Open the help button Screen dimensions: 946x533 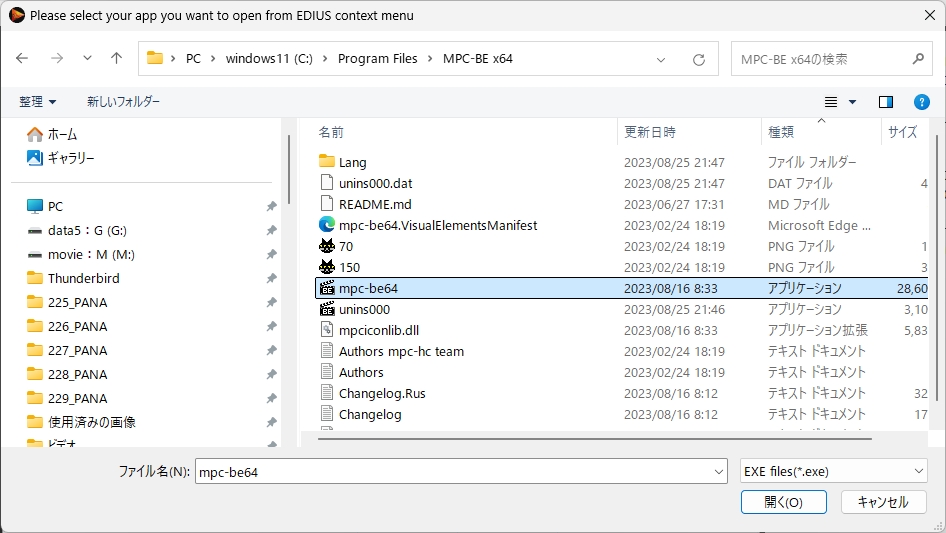coord(921,102)
